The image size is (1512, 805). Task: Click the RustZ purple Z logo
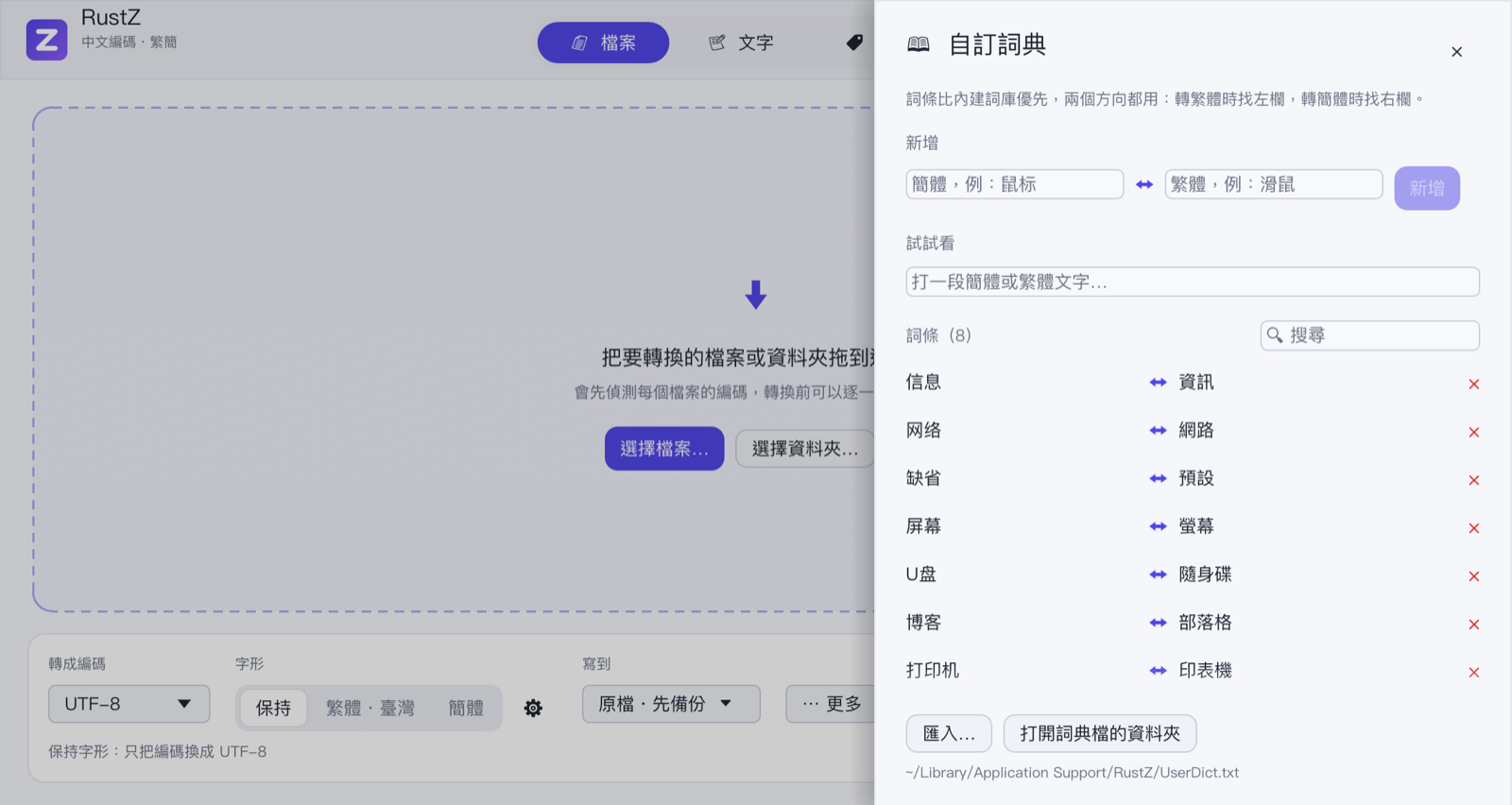pyautogui.click(x=46, y=40)
